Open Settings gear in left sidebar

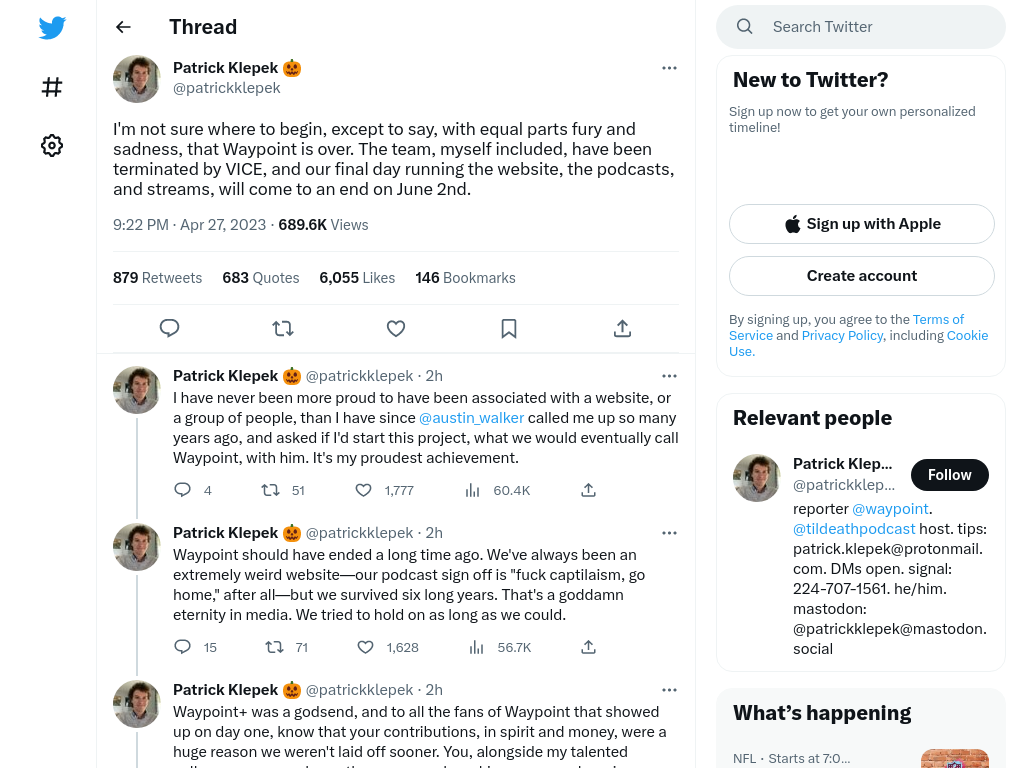coord(52,145)
